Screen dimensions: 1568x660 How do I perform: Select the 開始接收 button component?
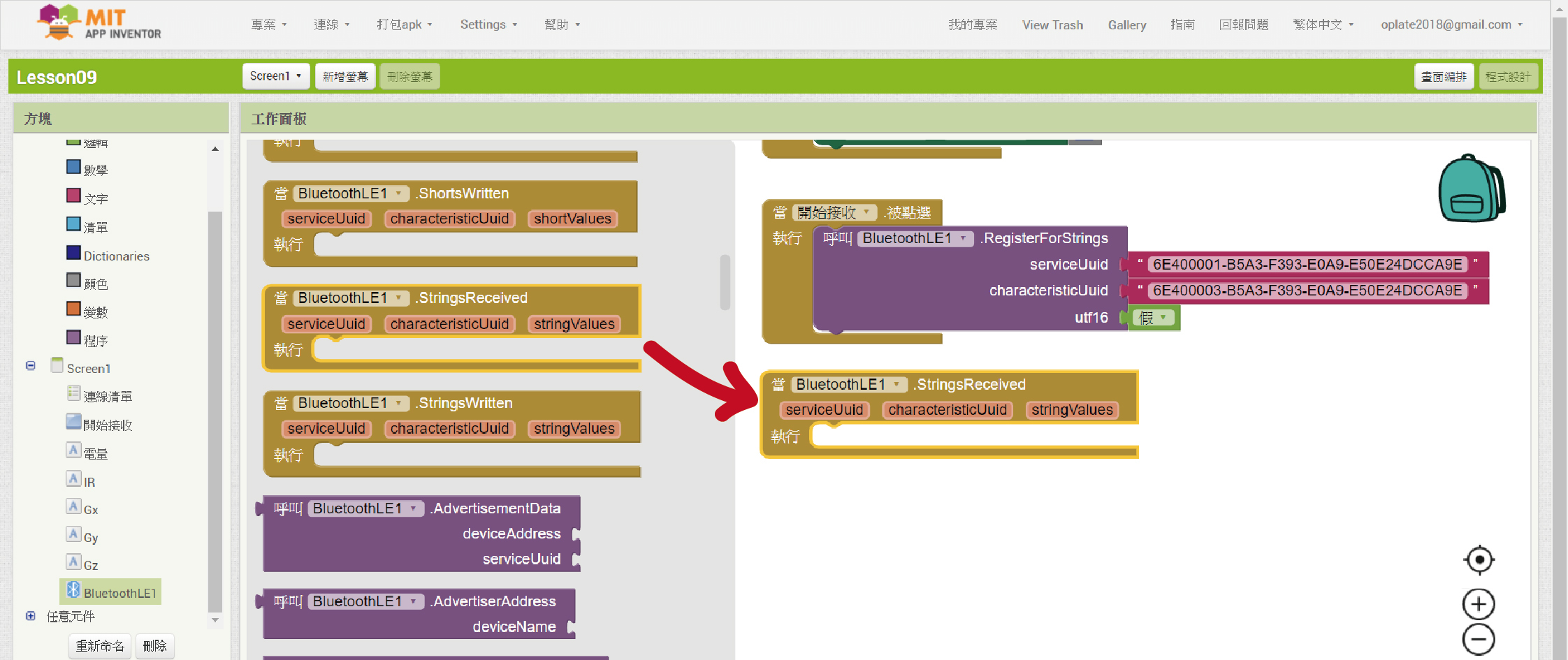[x=107, y=425]
